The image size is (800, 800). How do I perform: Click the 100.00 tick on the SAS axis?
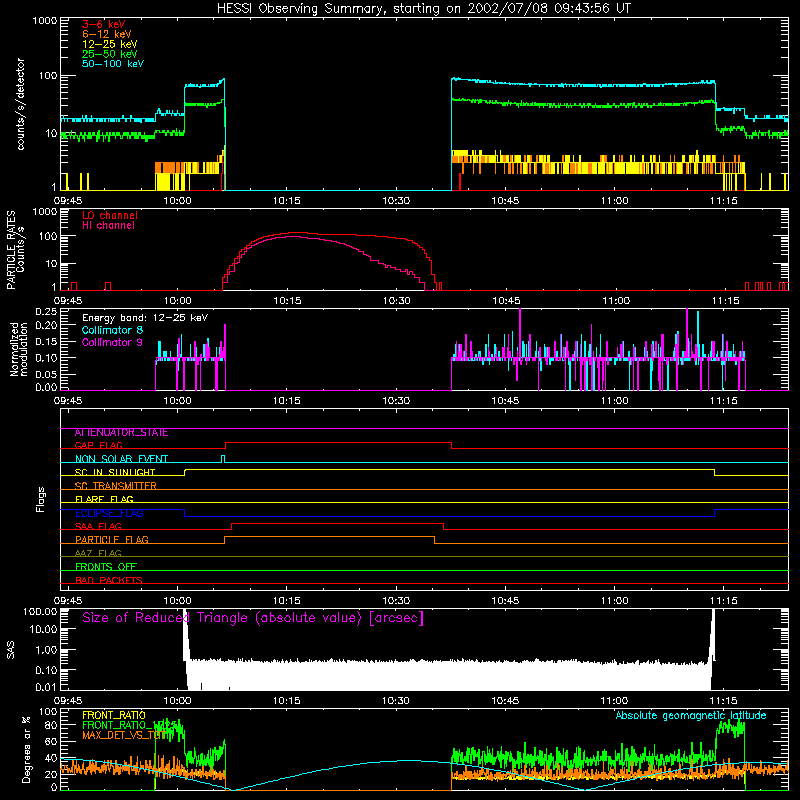(40, 611)
